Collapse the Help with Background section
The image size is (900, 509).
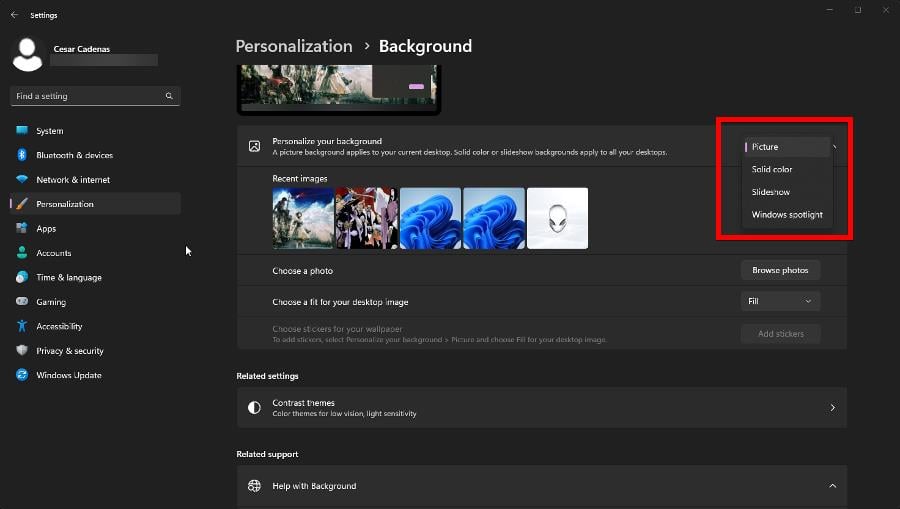tap(832, 486)
